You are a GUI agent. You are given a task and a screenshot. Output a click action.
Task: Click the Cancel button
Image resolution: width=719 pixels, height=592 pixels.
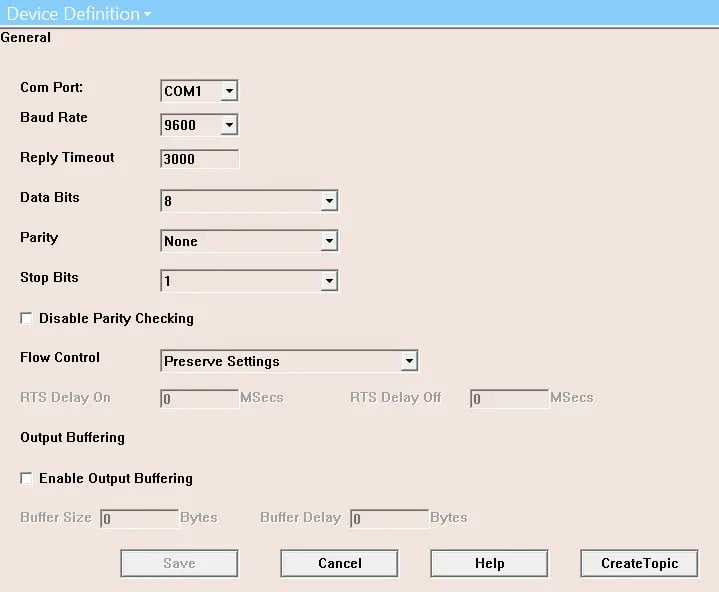click(339, 563)
